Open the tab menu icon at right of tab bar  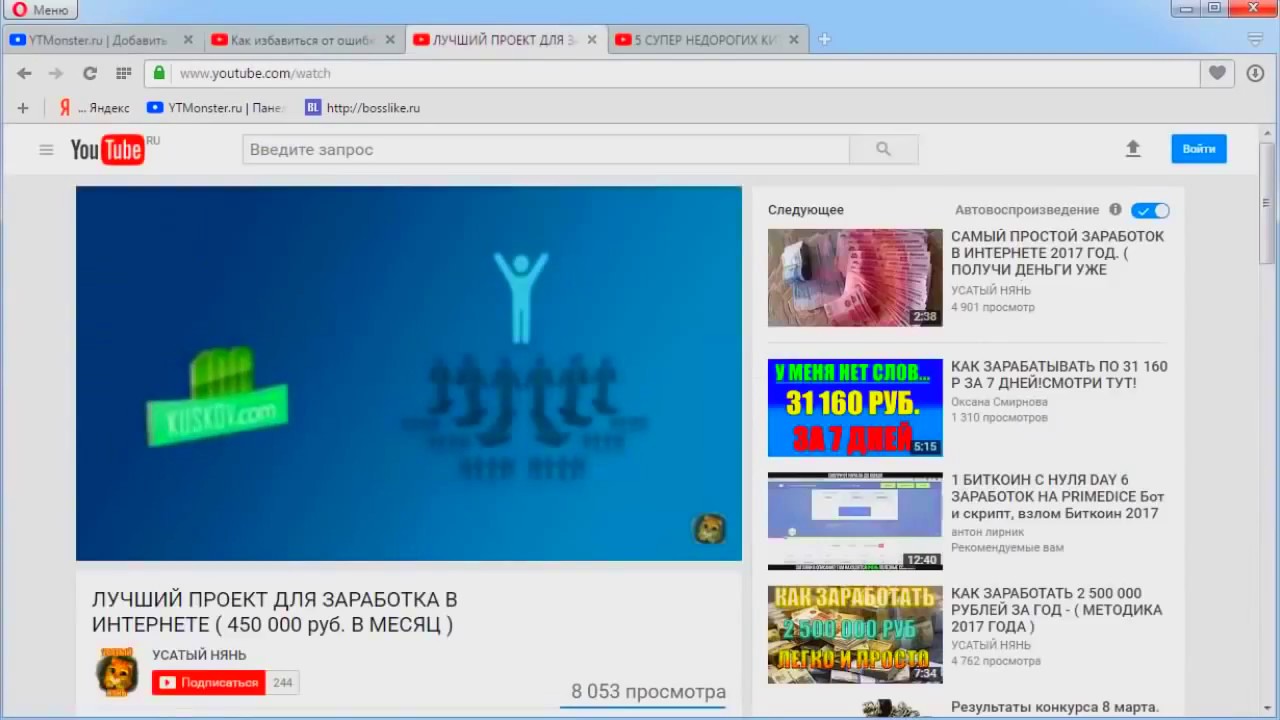1256,40
